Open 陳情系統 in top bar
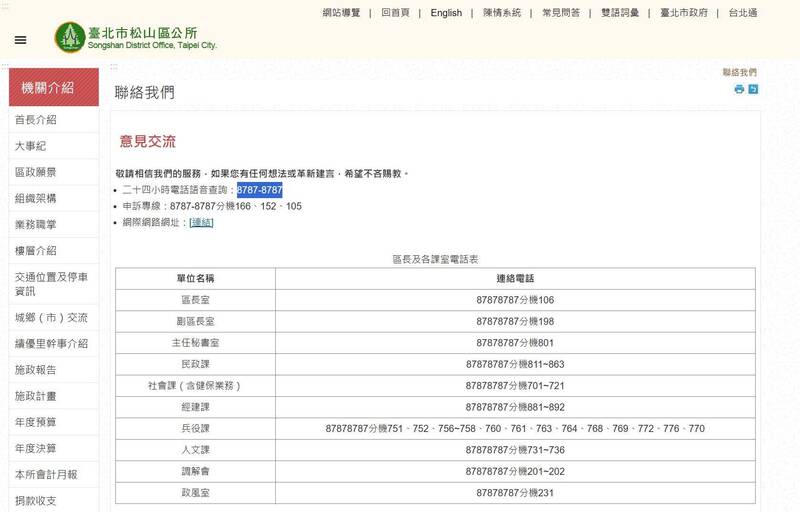 502,13
